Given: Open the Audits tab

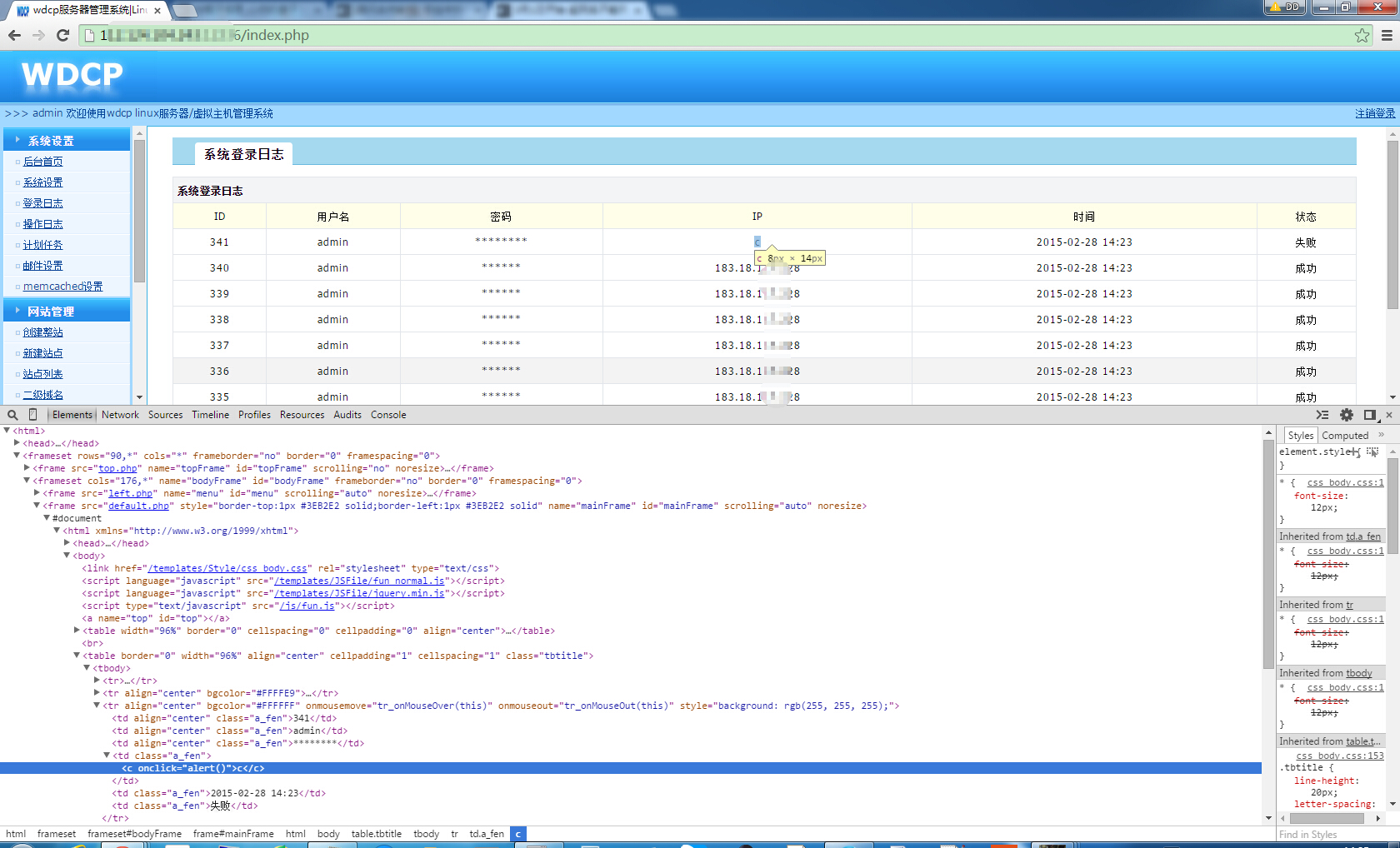Looking at the screenshot, I should pyautogui.click(x=347, y=415).
